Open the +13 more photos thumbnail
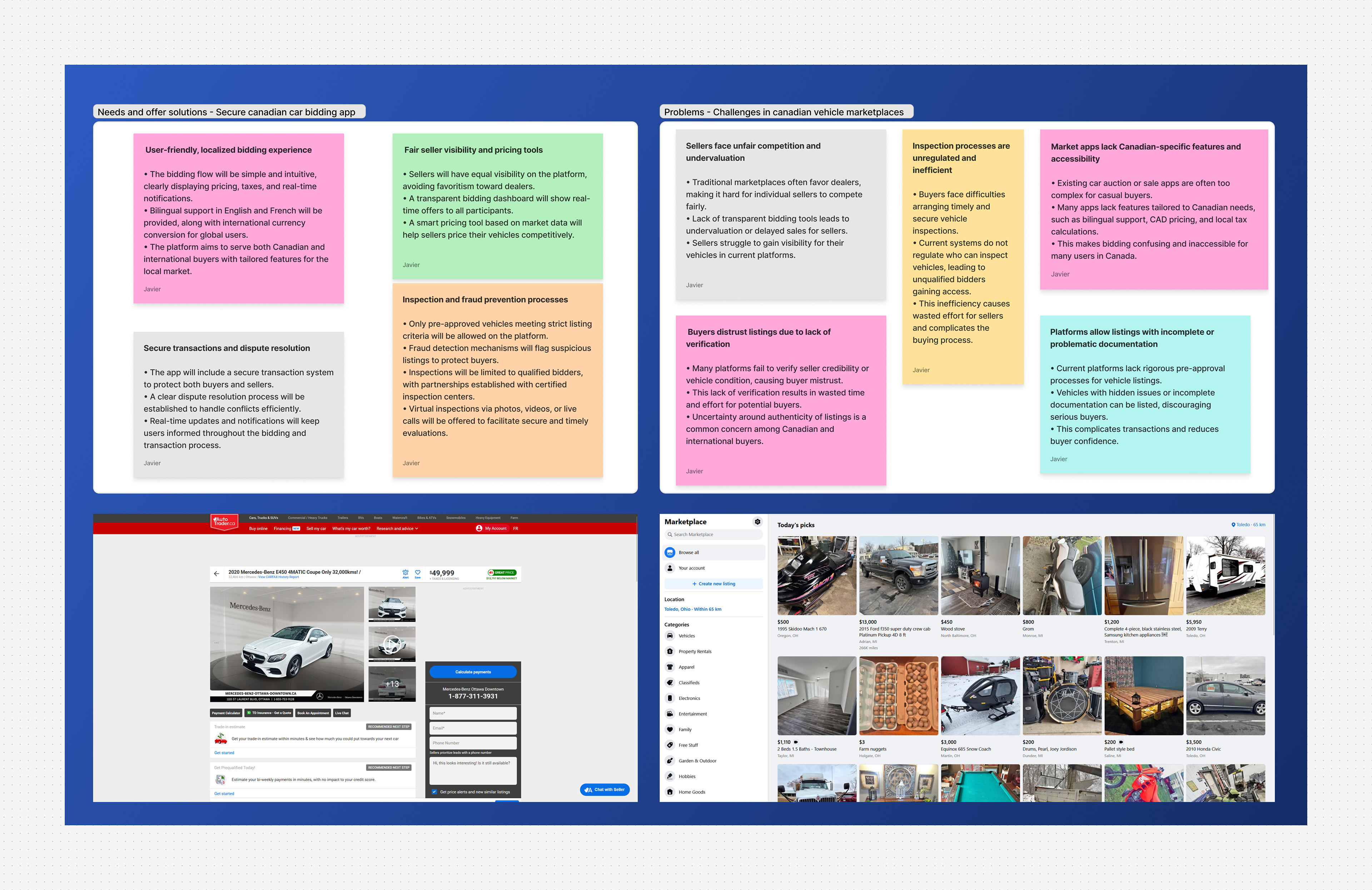 (392, 684)
